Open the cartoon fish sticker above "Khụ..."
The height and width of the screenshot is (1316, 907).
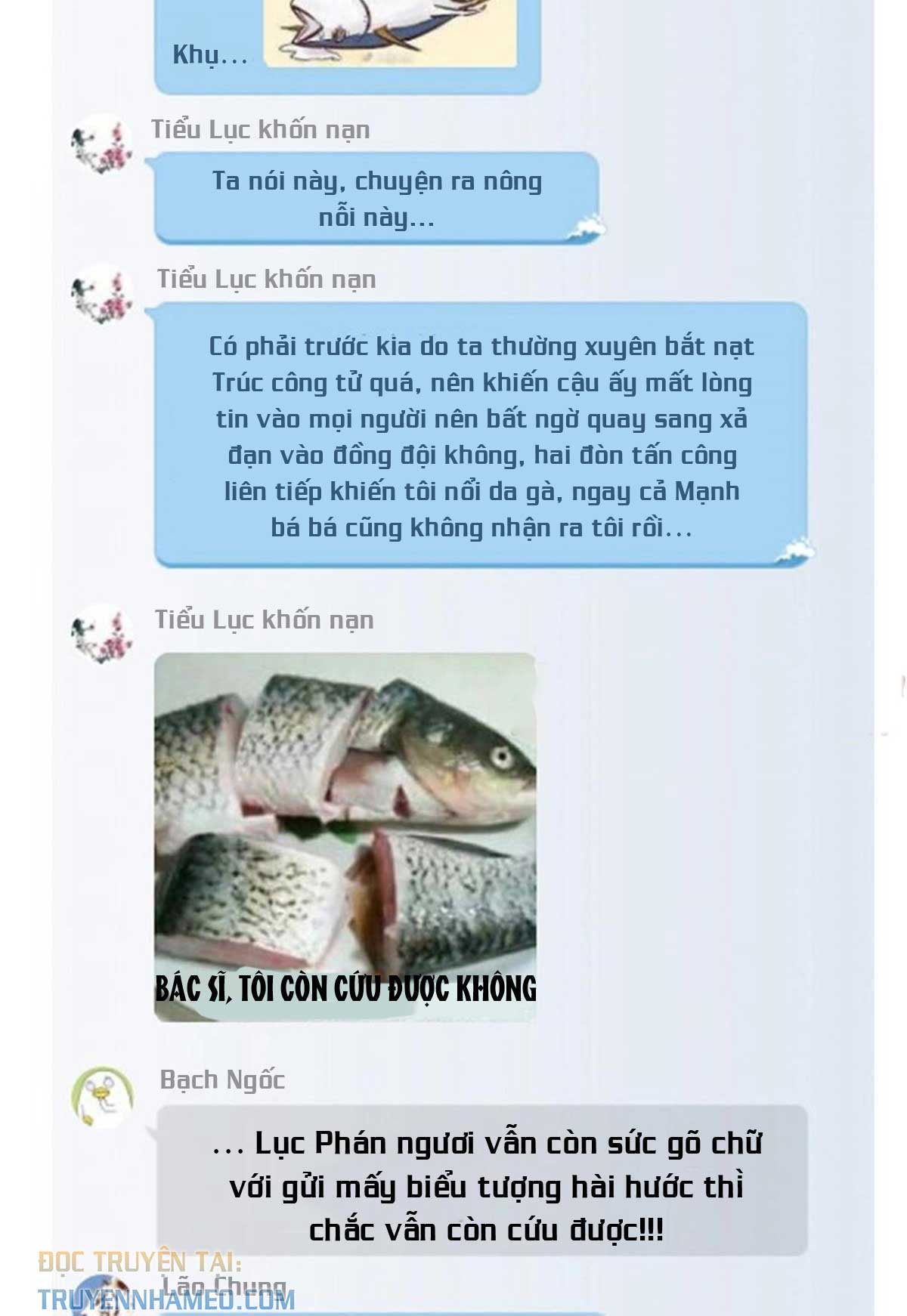(x=390, y=33)
